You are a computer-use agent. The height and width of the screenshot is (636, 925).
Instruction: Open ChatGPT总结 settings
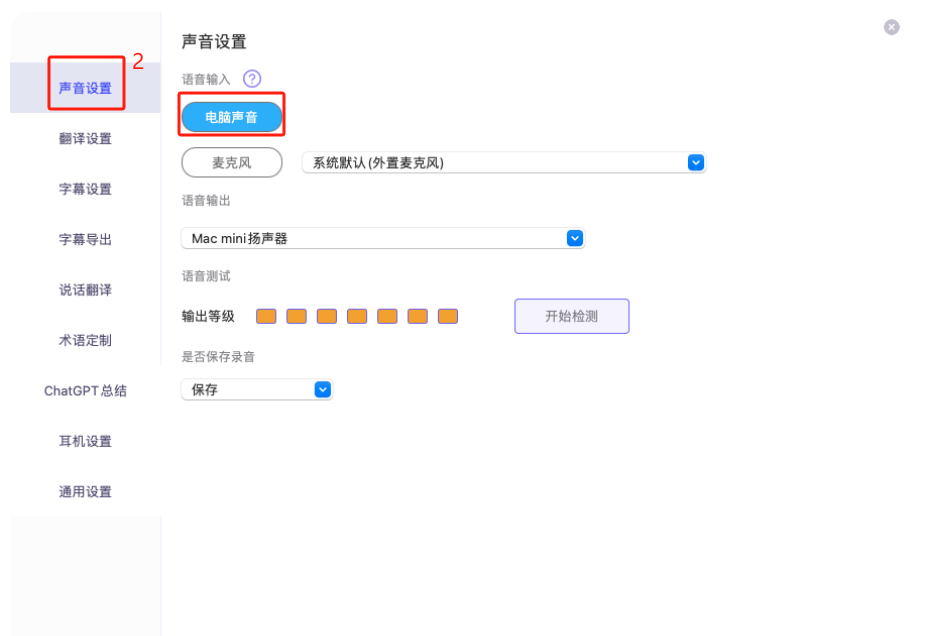coord(85,391)
